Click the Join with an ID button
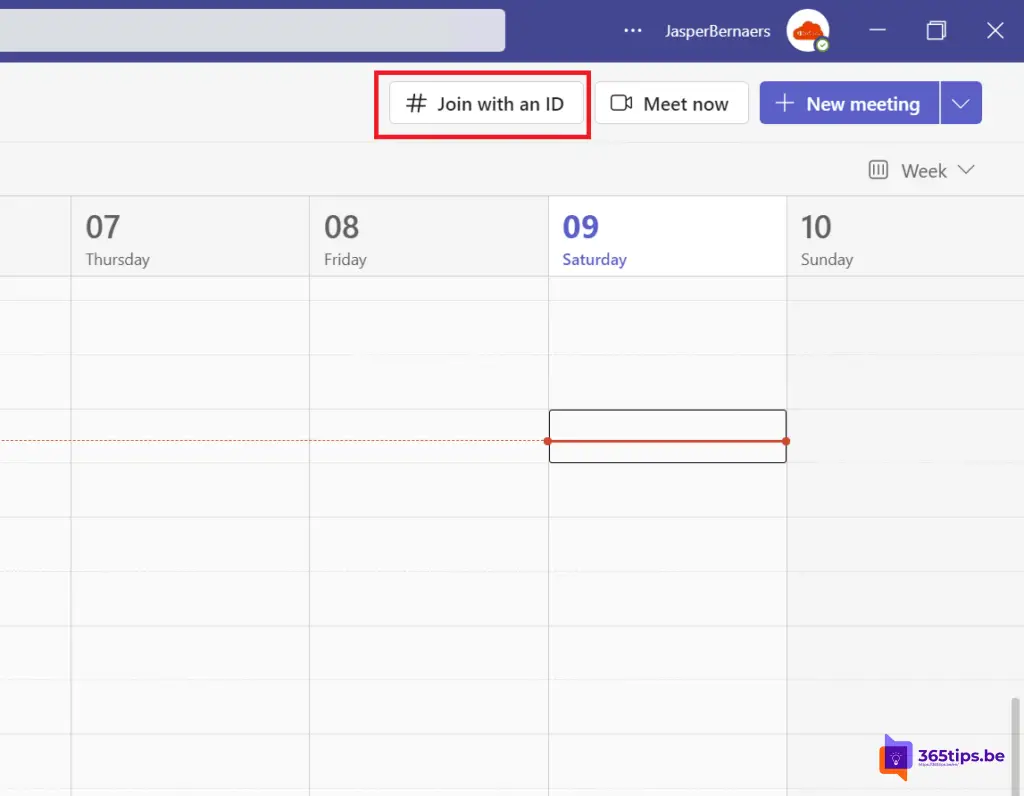The height and width of the screenshot is (796, 1024). 486,104
